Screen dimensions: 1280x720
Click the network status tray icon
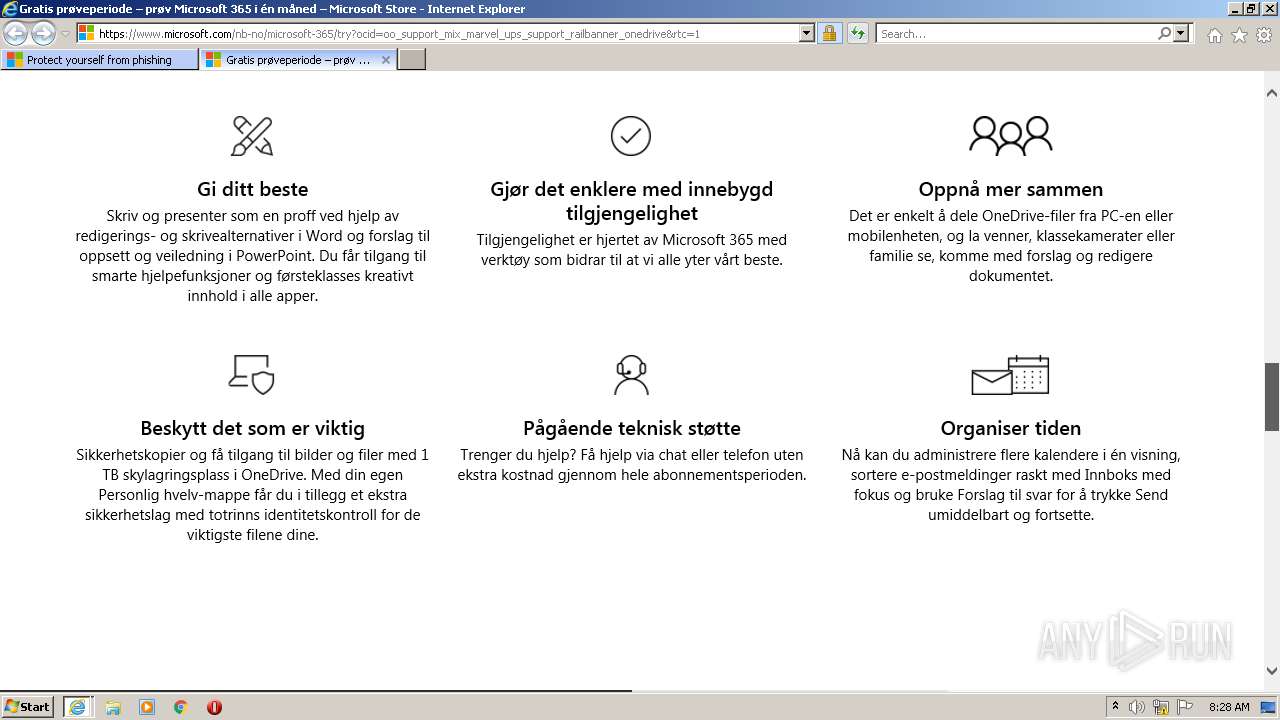tap(1161, 707)
